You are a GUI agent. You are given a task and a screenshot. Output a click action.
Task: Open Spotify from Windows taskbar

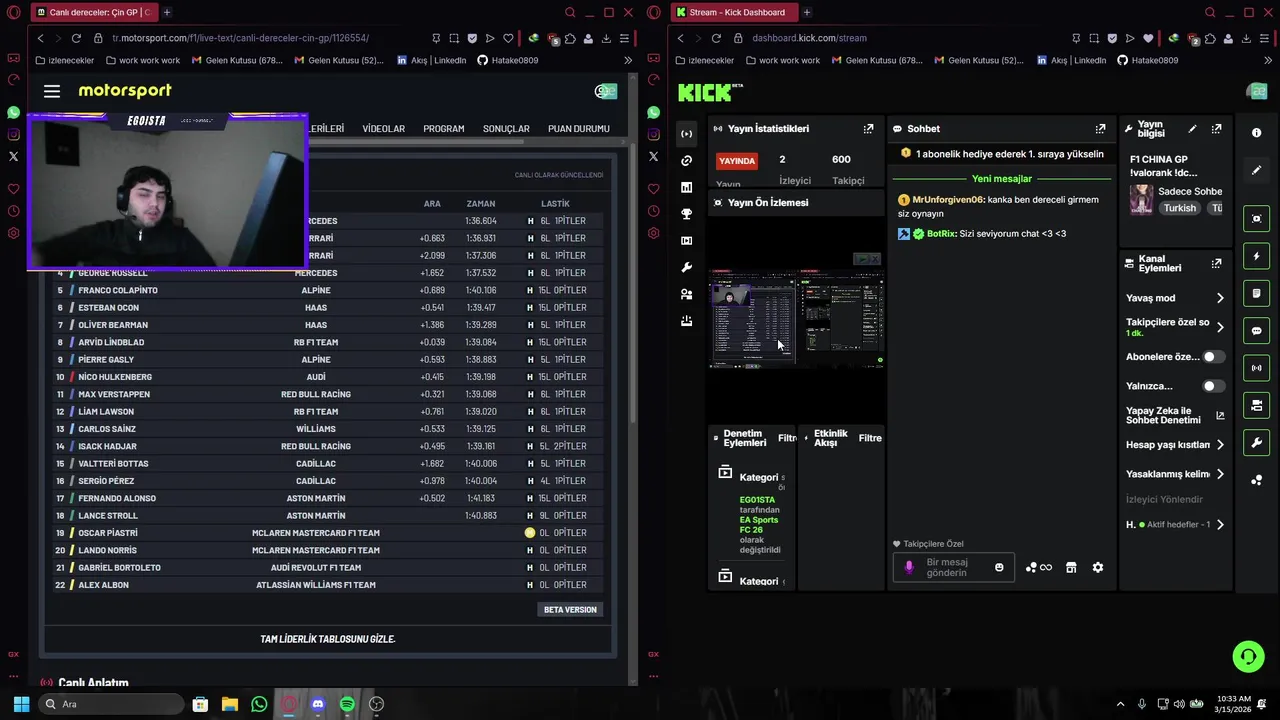[x=347, y=704]
